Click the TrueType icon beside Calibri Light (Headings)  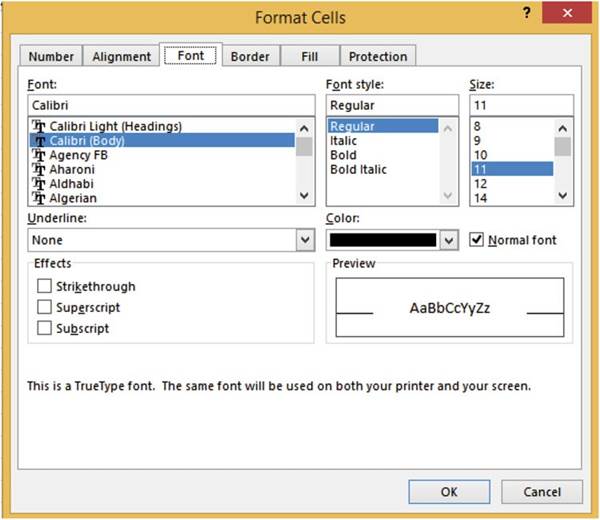pos(40,127)
